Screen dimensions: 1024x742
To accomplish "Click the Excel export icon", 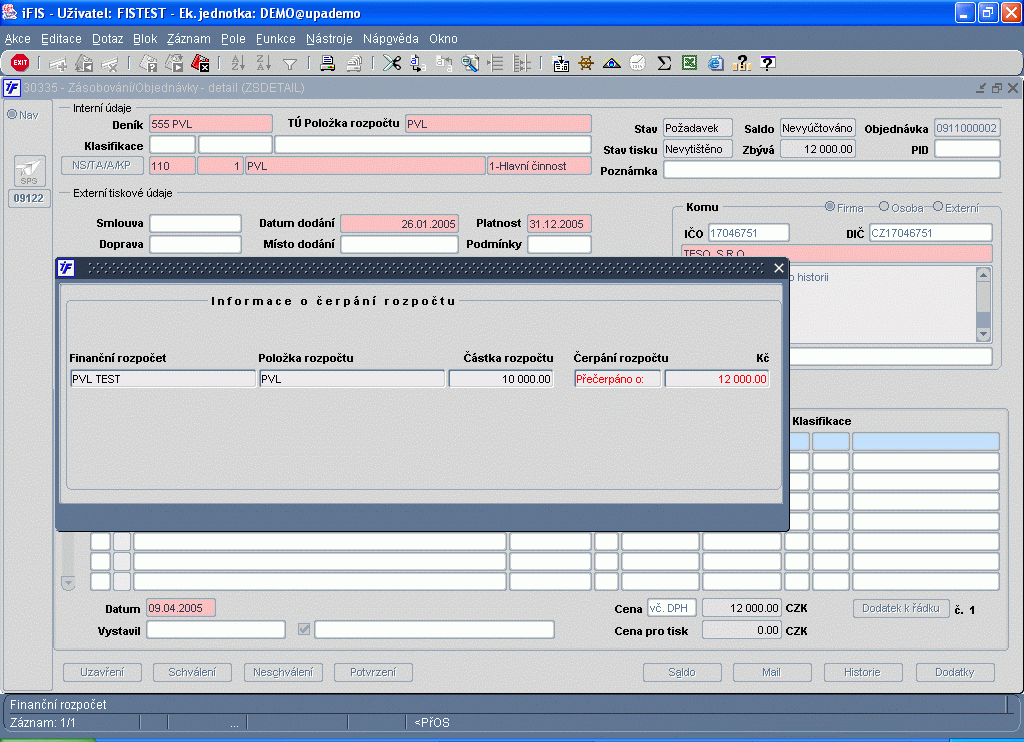I will [x=690, y=63].
